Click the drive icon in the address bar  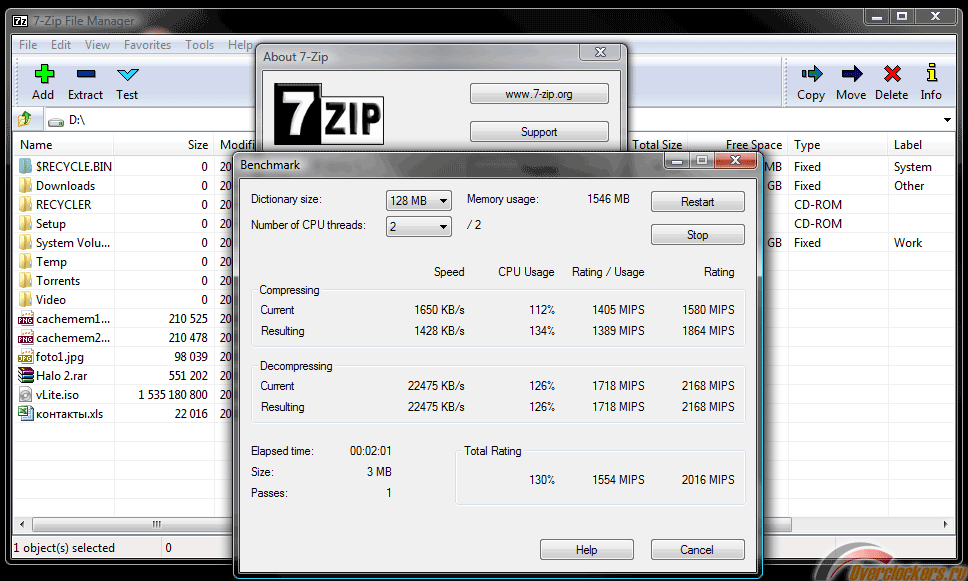pos(56,121)
